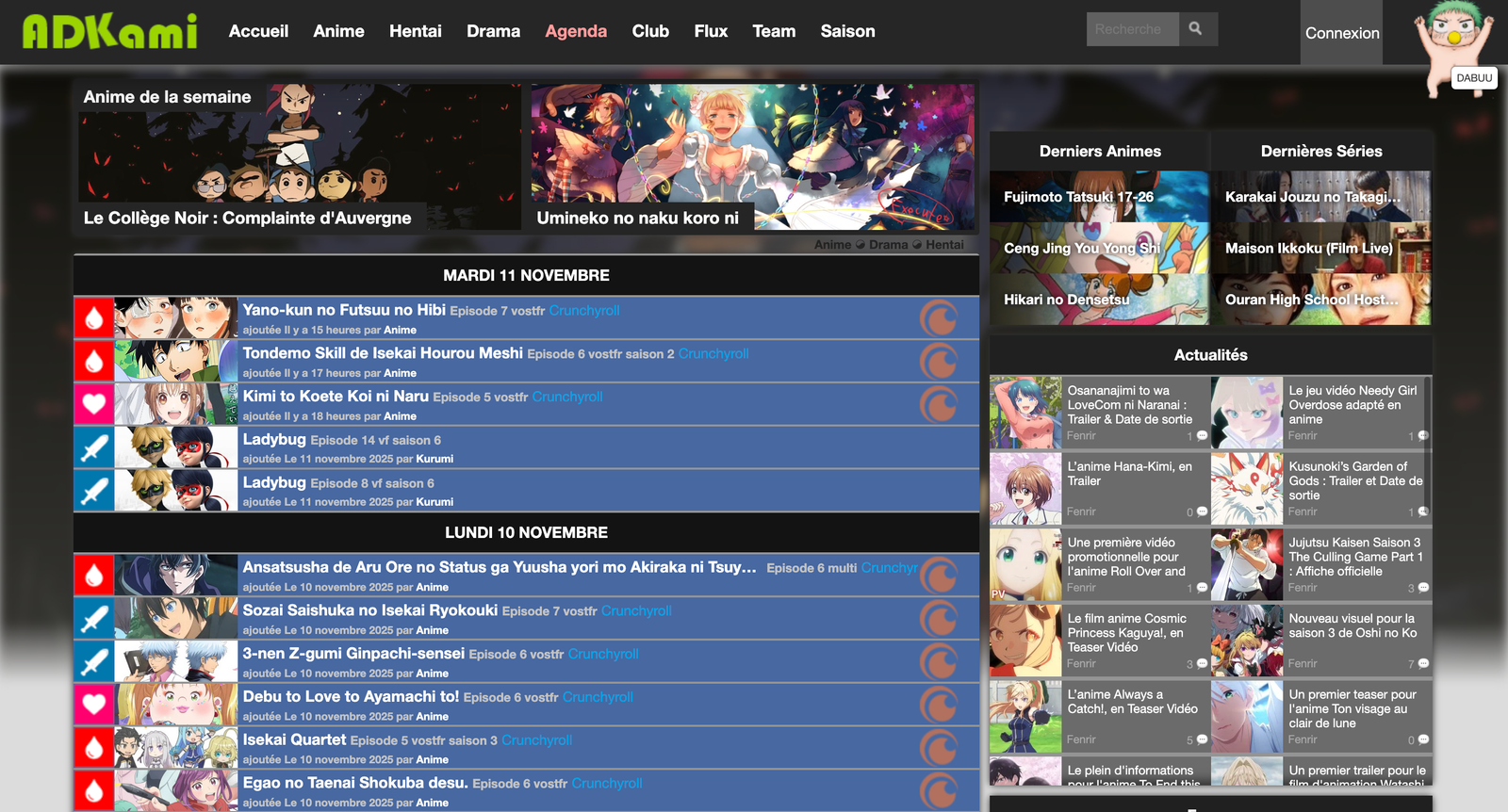Click Crunchyroll icon on Isekai Quartet row

coord(938,748)
